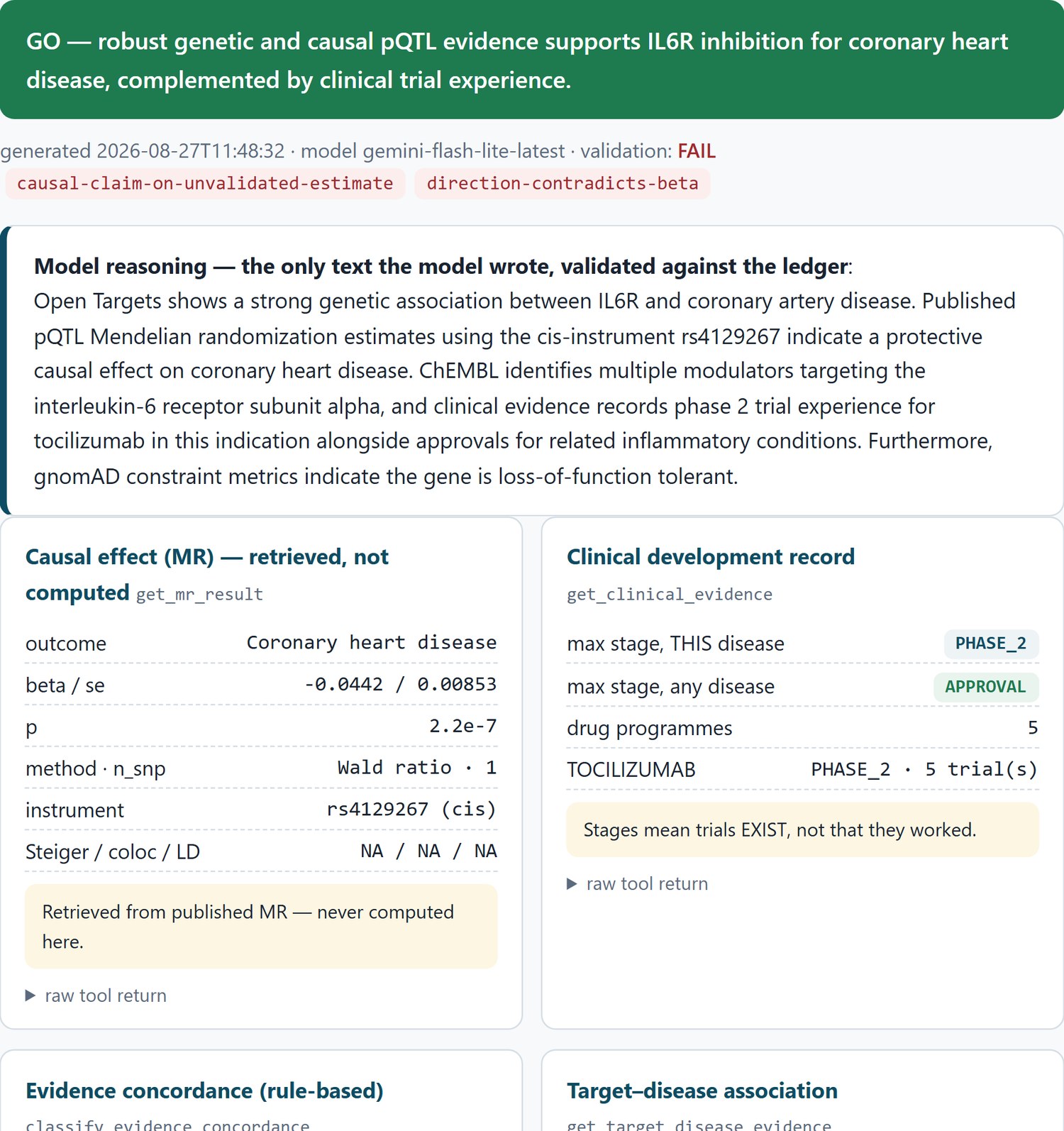The image size is (1064, 1131).
Task: Click the Steiger / coloc / LD row label
Action: tap(113, 851)
